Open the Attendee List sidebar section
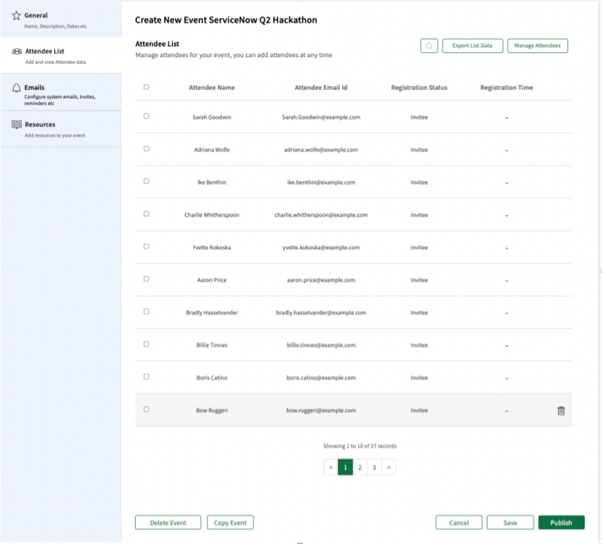This screenshot has height=544, width=602. 61,56
